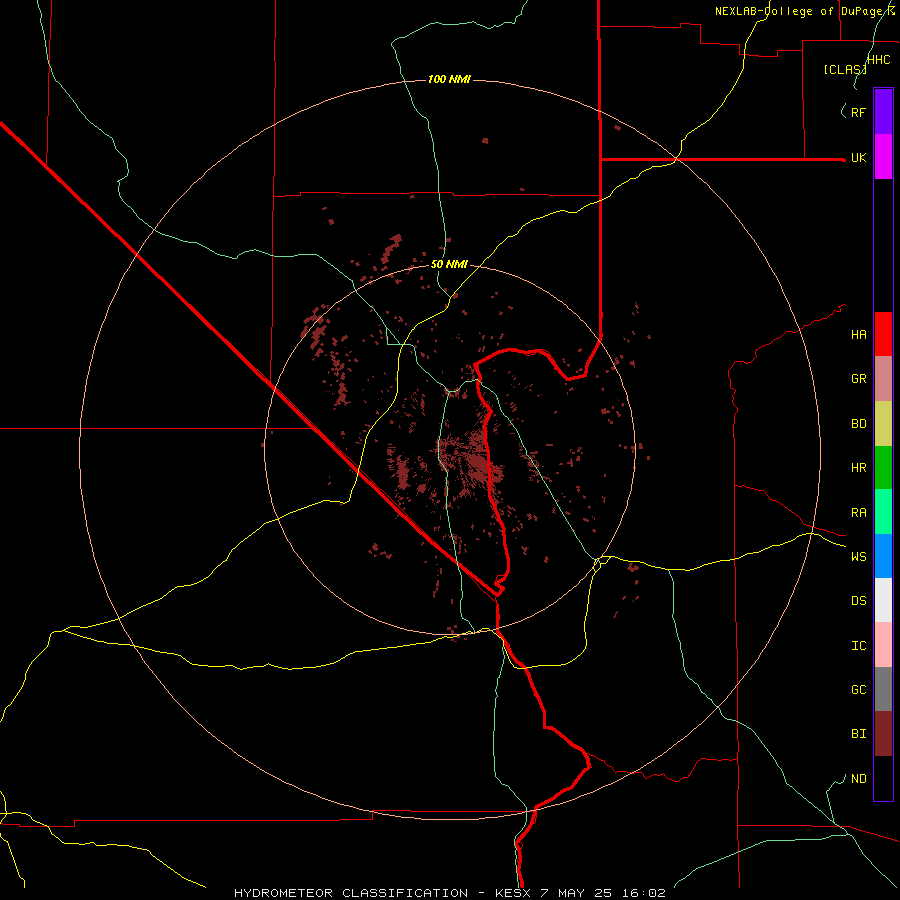Screen dimensions: 900x900
Task: Click the HR green color swatch
Action: point(883,468)
